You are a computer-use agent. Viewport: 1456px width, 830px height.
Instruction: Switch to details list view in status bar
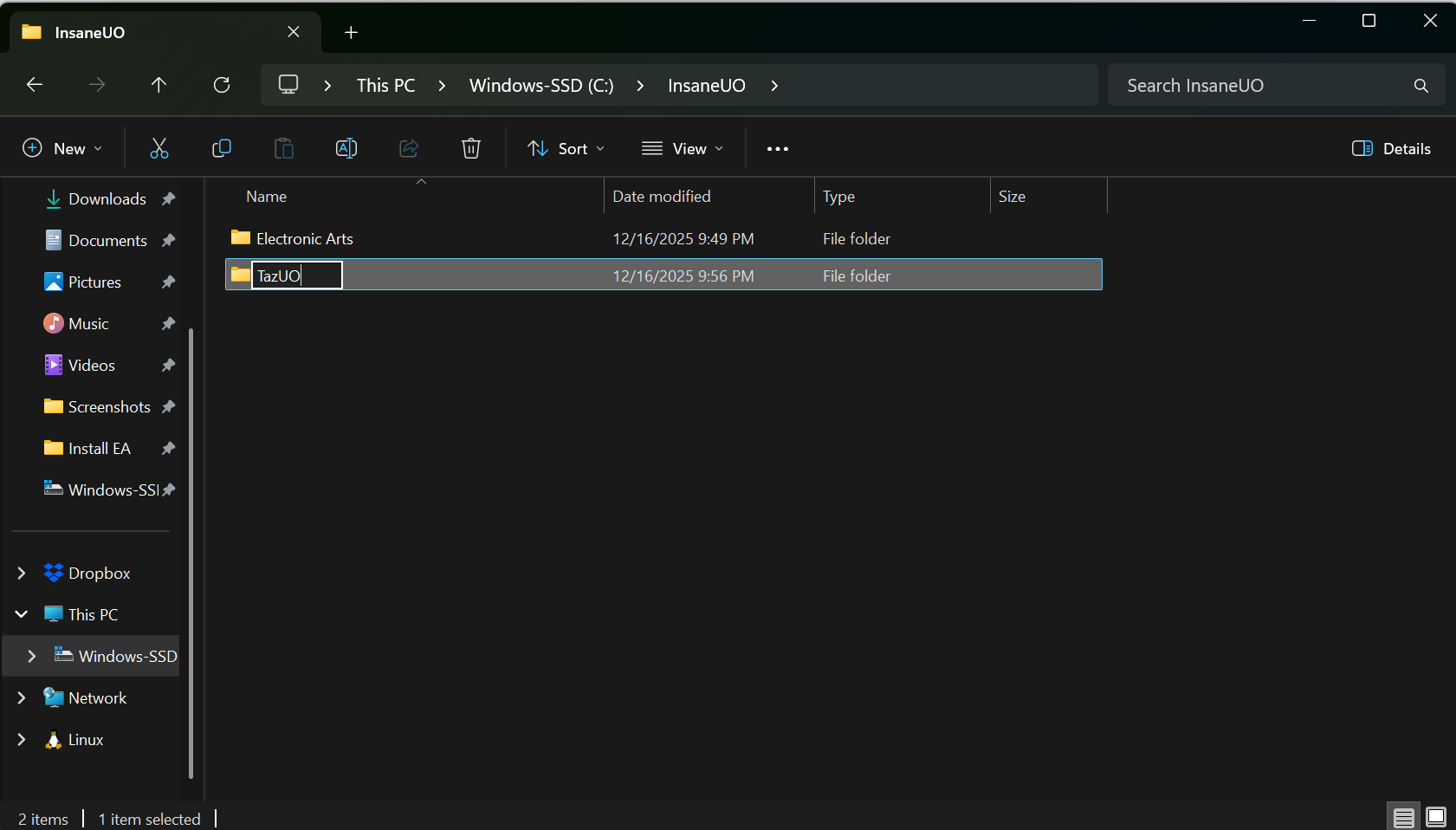tap(1404, 817)
